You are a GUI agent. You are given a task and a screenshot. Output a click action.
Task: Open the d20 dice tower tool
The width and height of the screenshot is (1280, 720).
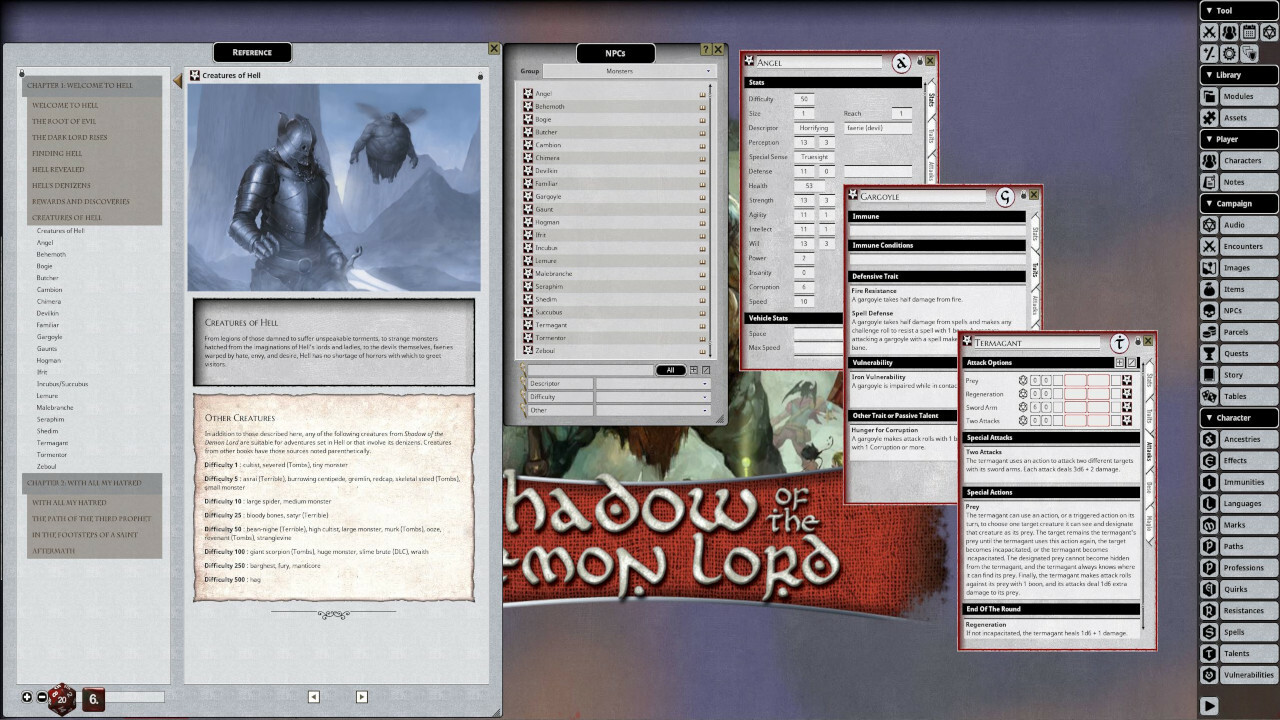(x=1270, y=31)
